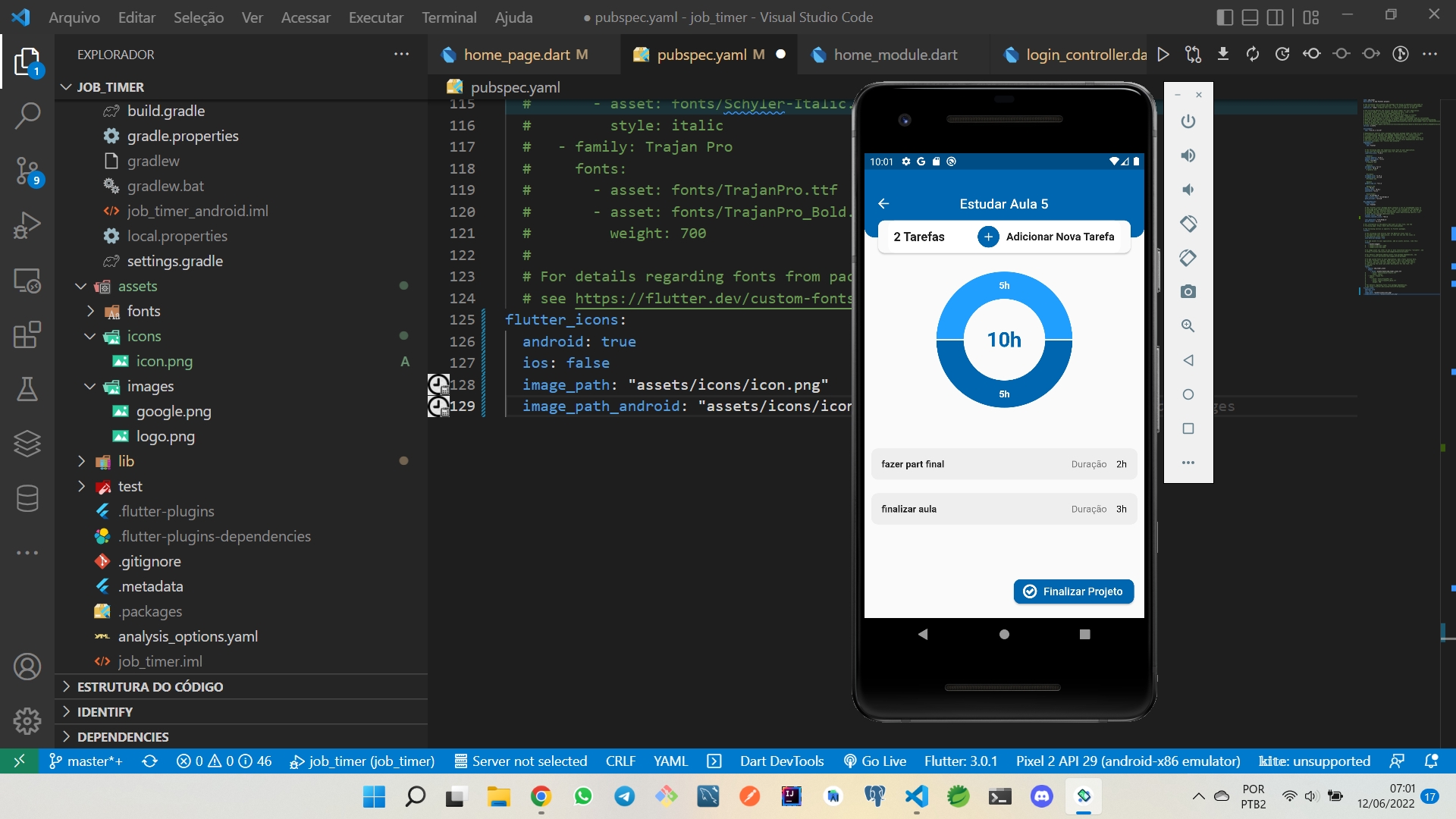The width and height of the screenshot is (1456, 819).
Task: Switch to home_page.dart tab
Action: [x=516, y=55]
